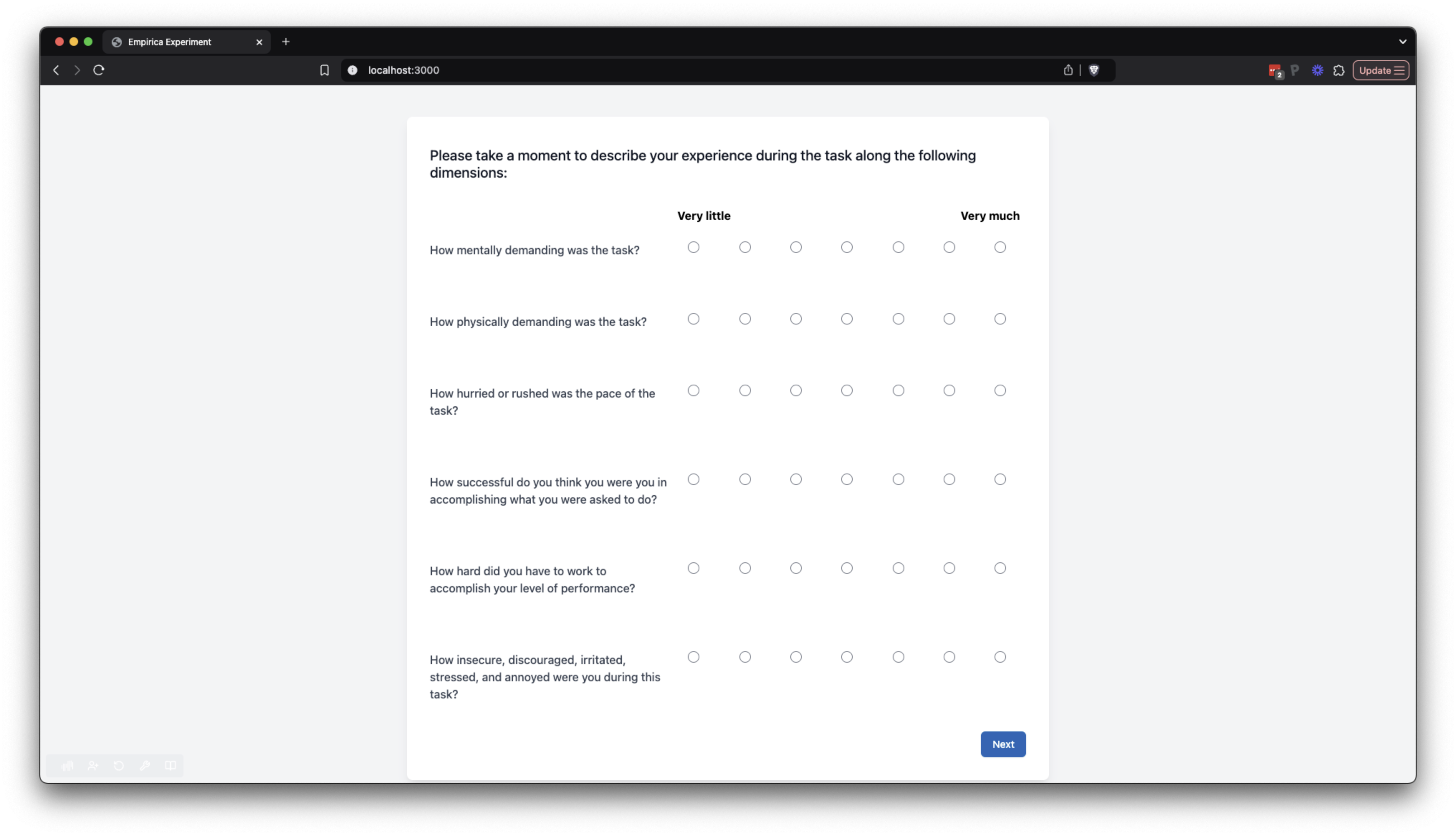
Task: Click the Empirica bars logo icon
Action: click(x=67, y=765)
